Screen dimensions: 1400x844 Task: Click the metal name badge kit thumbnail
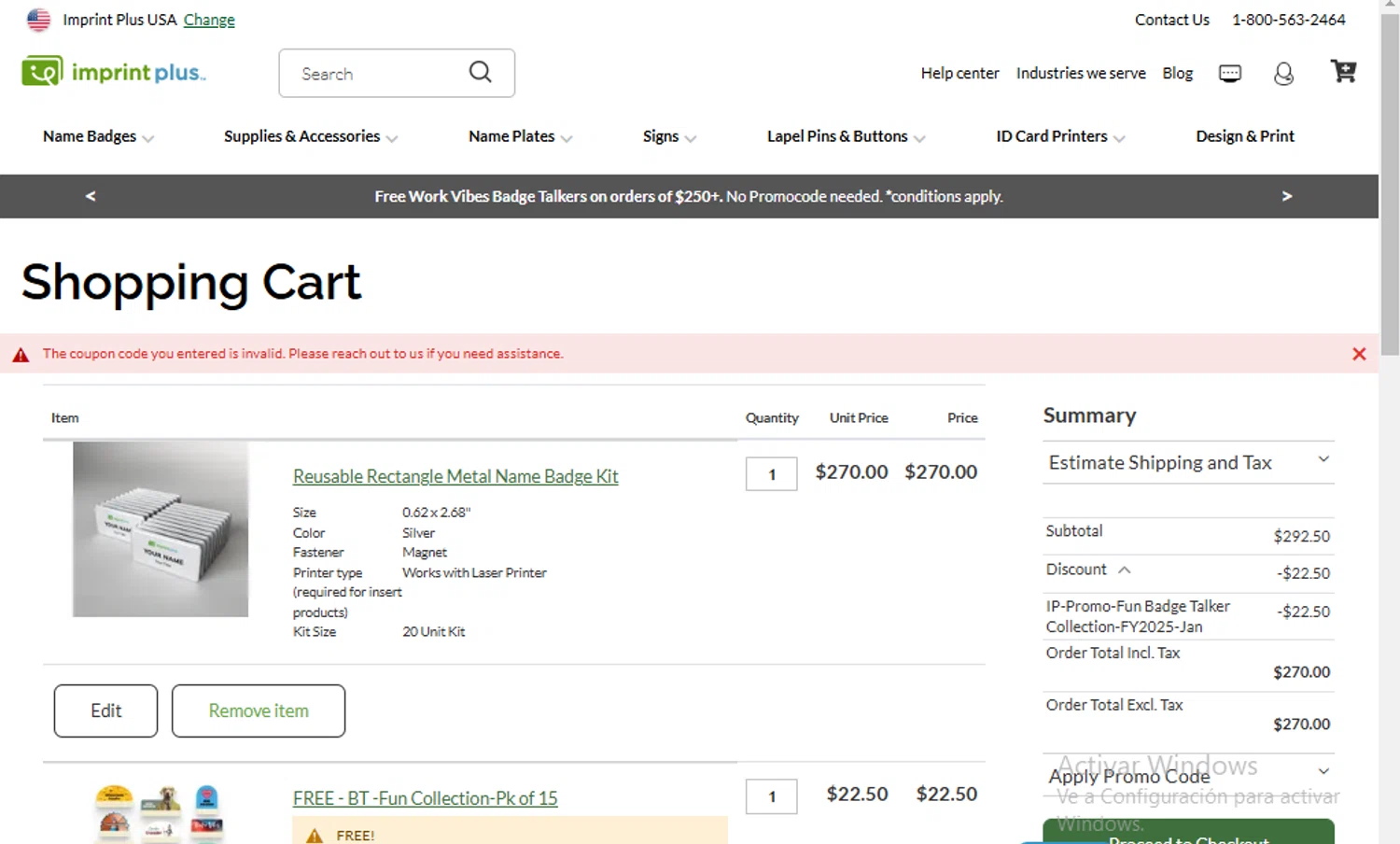(x=161, y=529)
